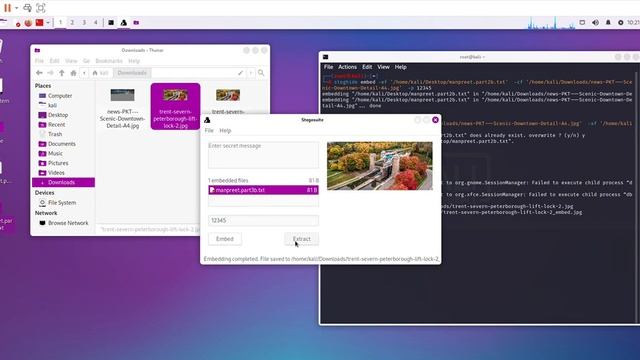Viewport: 640px width, 360px height.
Task: Open the File menu in Thunar
Action: pos(39,61)
